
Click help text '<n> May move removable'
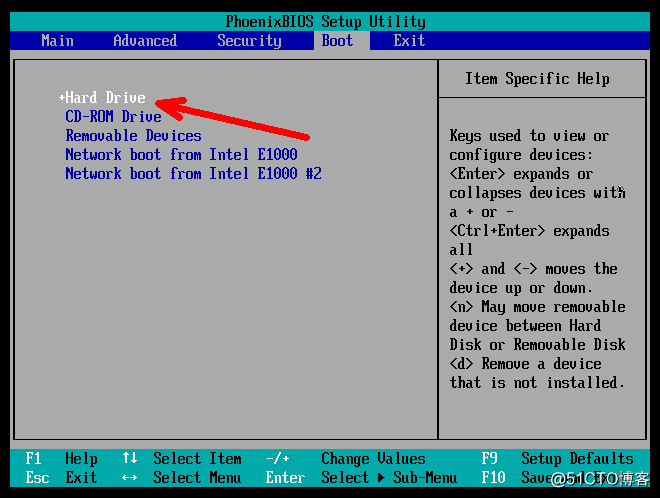[537, 307]
